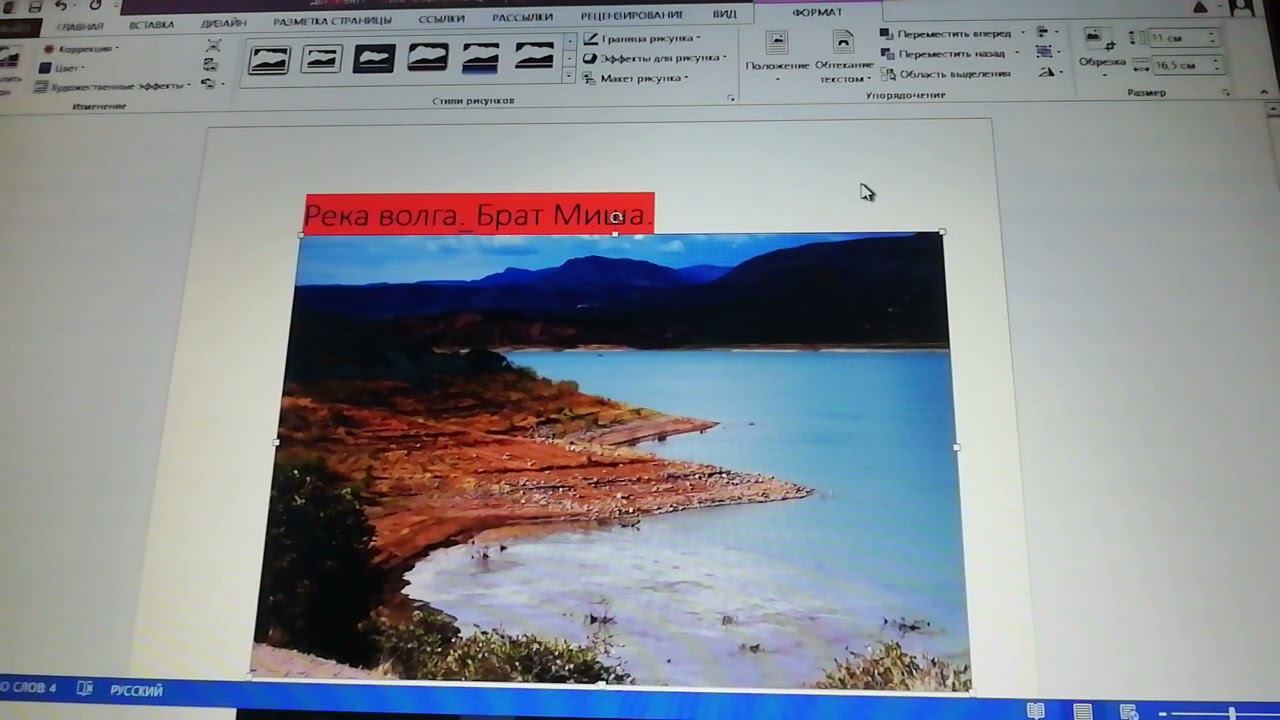Click the word count in the status bar
1280x720 pixels.
coord(30,688)
